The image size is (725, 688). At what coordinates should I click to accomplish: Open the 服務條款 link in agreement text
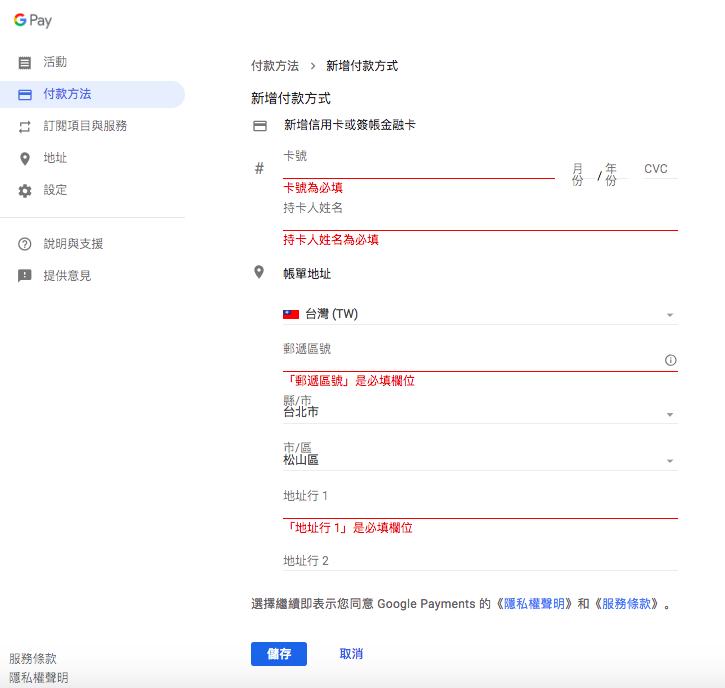pyautogui.click(x=626, y=604)
